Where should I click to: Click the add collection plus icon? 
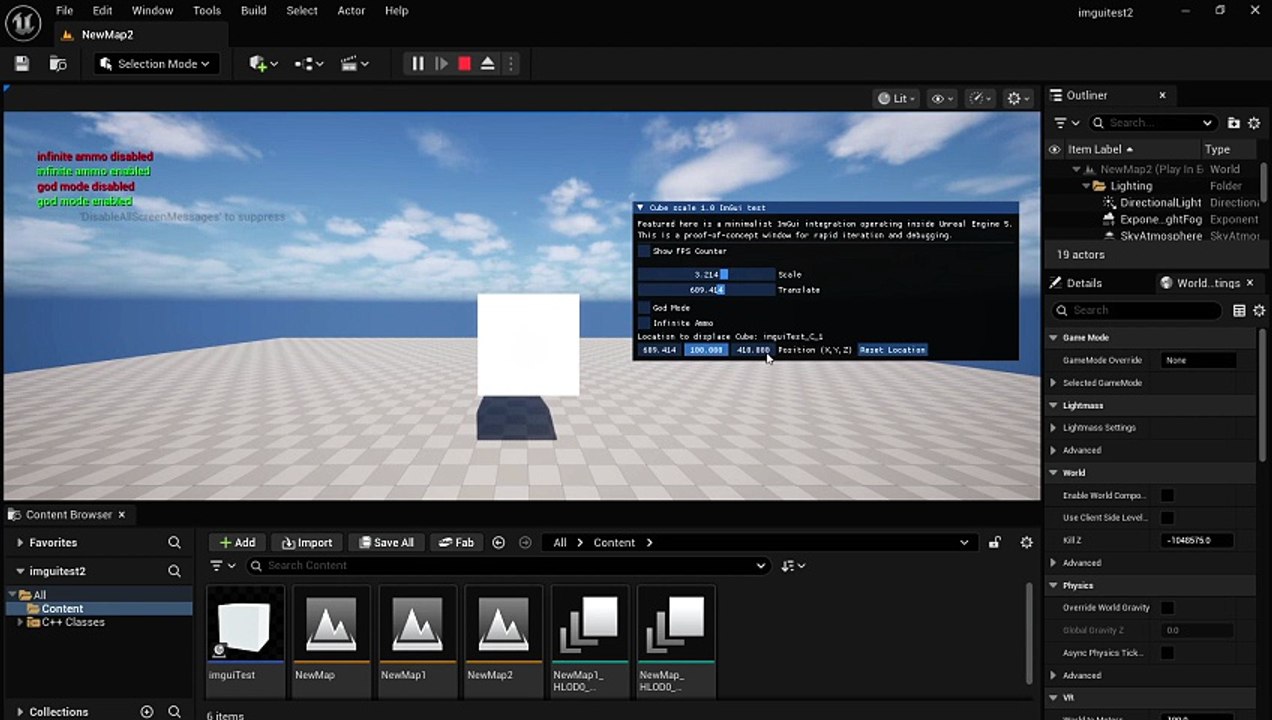pos(147,712)
